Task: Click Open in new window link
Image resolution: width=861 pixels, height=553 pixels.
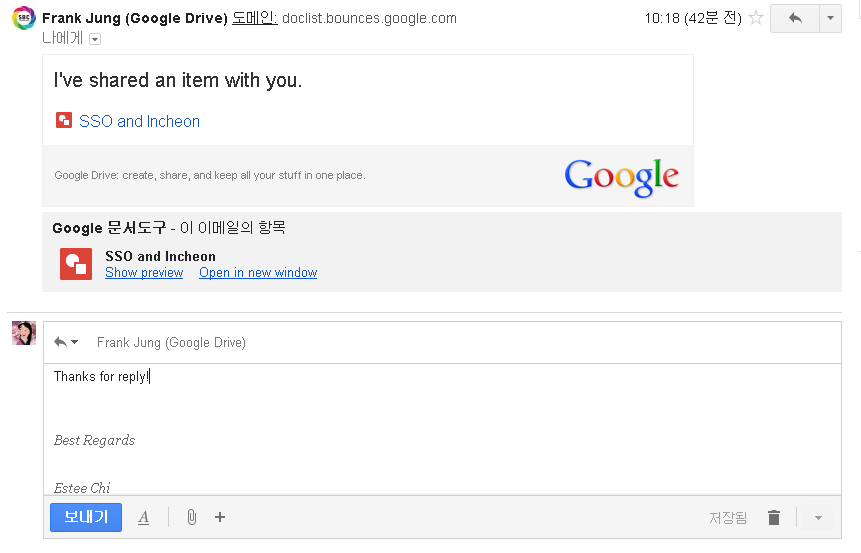Action: point(258,272)
